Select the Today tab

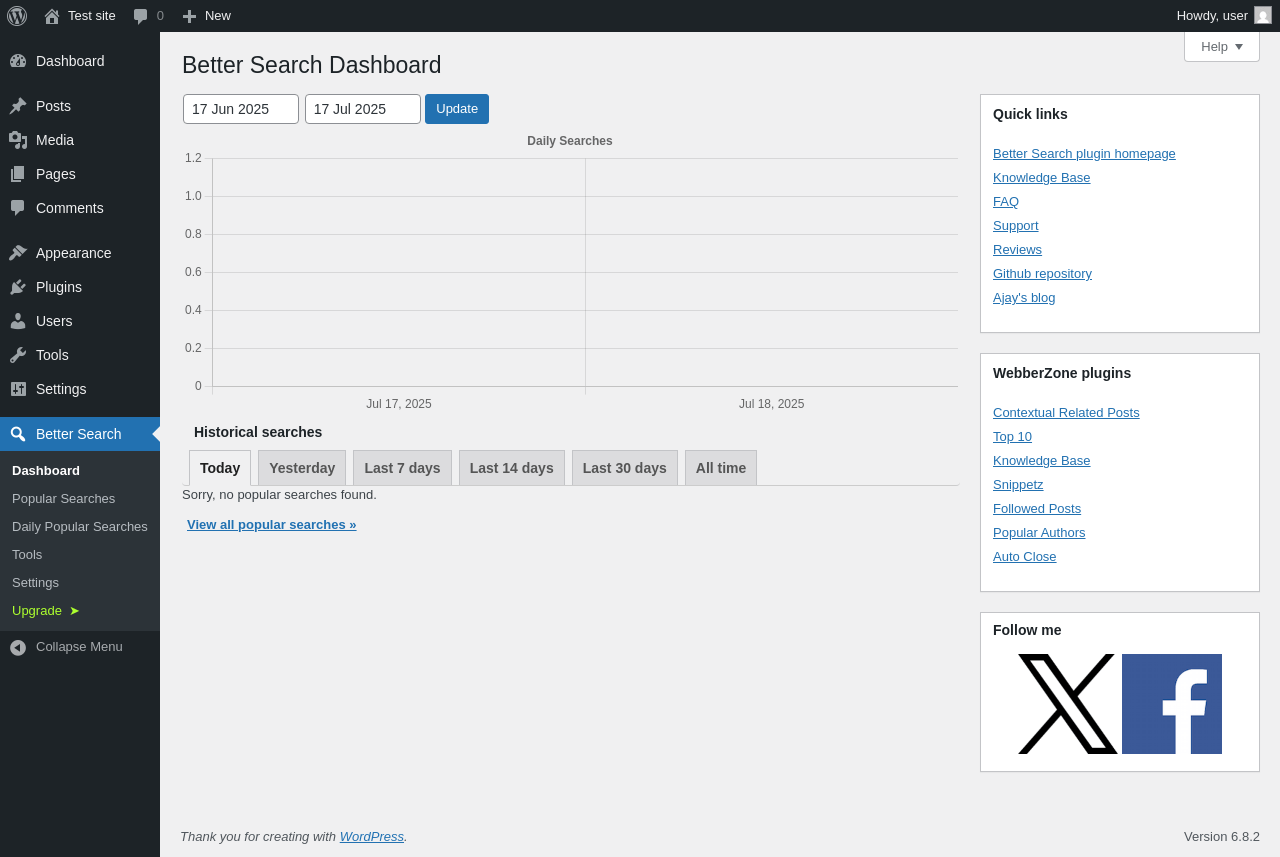pyautogui.click(x=220, y=468)
